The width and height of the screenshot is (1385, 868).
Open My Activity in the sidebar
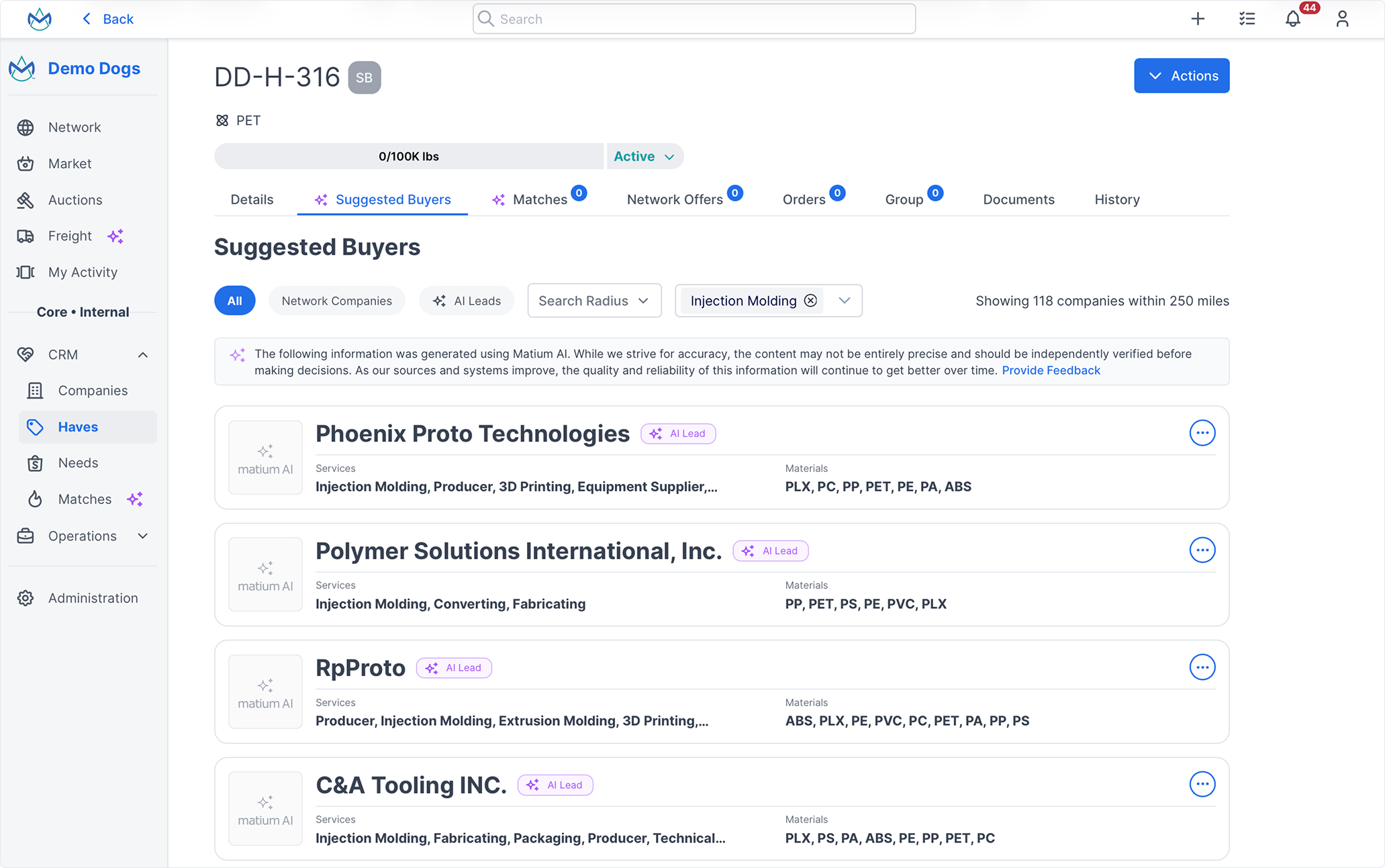click(x=82, y=272)
